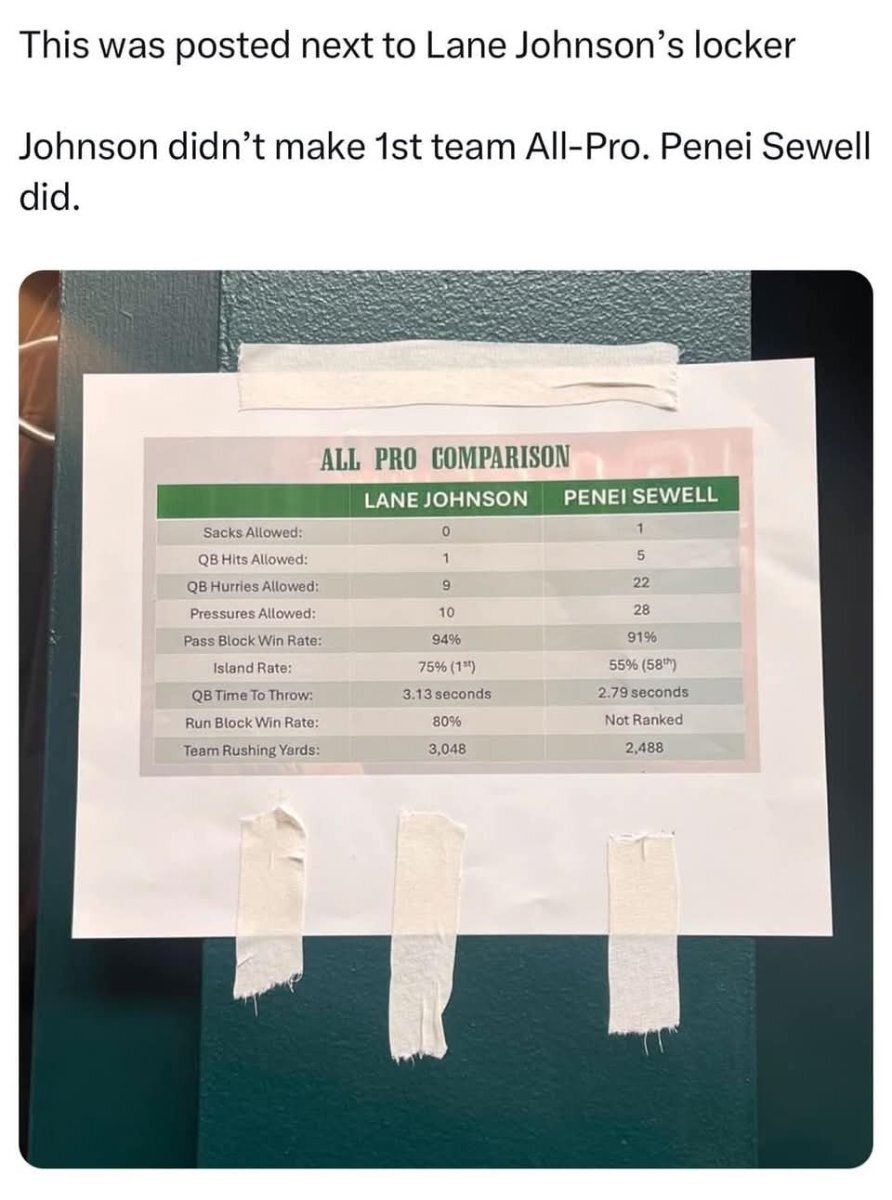Image resolution: width=892 pixels, height=1200 pixels.
Task: Click the "2,488" rushing yards value
Action: [x=644, y=746]
